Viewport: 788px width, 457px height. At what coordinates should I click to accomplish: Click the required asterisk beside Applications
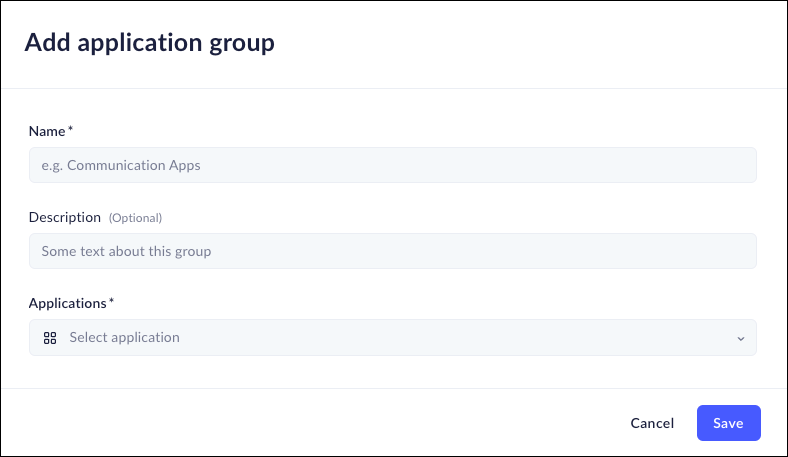(111, 302)
